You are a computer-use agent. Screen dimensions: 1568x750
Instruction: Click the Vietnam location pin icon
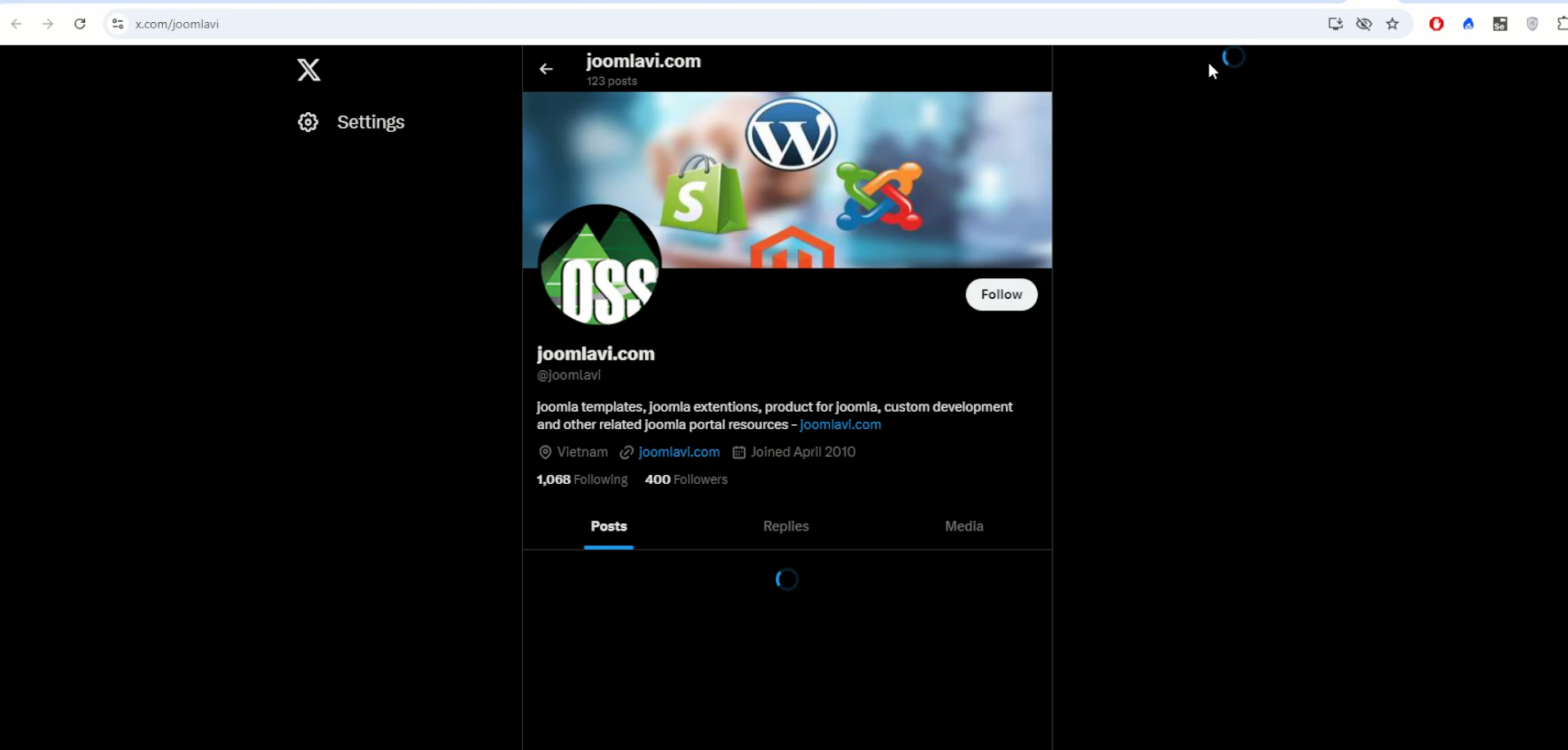pyautogui.click(x=545, y=452)
